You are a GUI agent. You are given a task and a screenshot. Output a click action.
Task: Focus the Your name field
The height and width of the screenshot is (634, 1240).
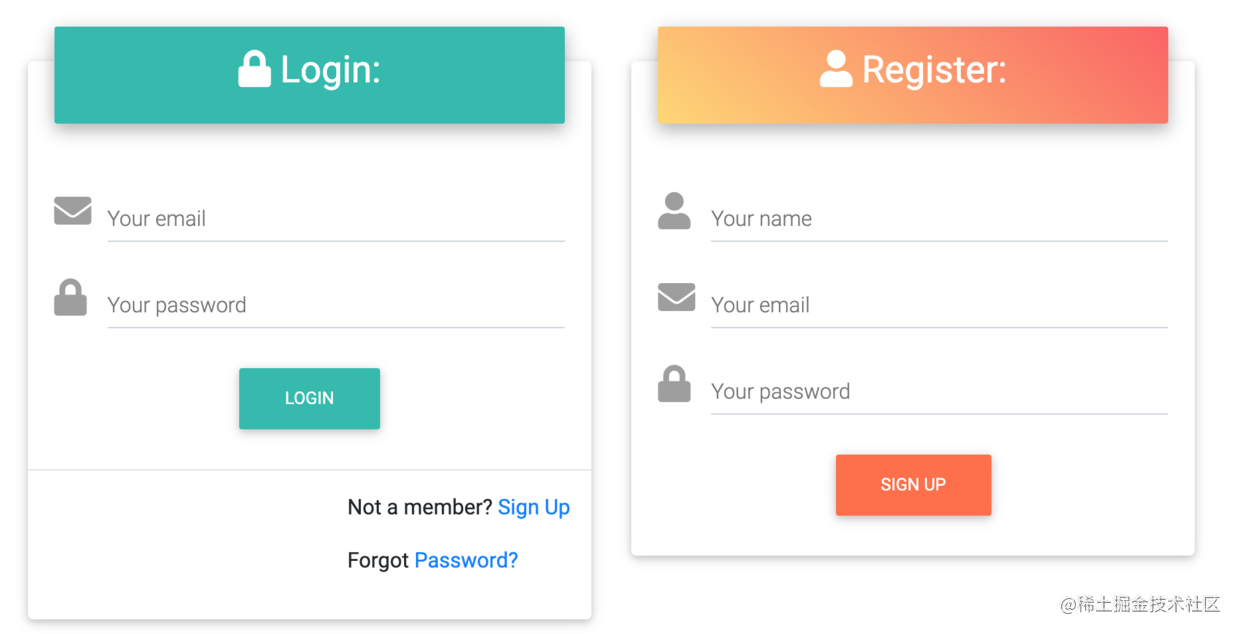coord(938,219)
